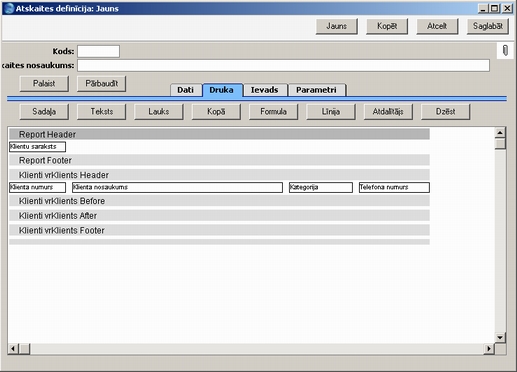Click the Jauns button
The height and width of the screenshot is (372, 517).
tap(336, 26)
